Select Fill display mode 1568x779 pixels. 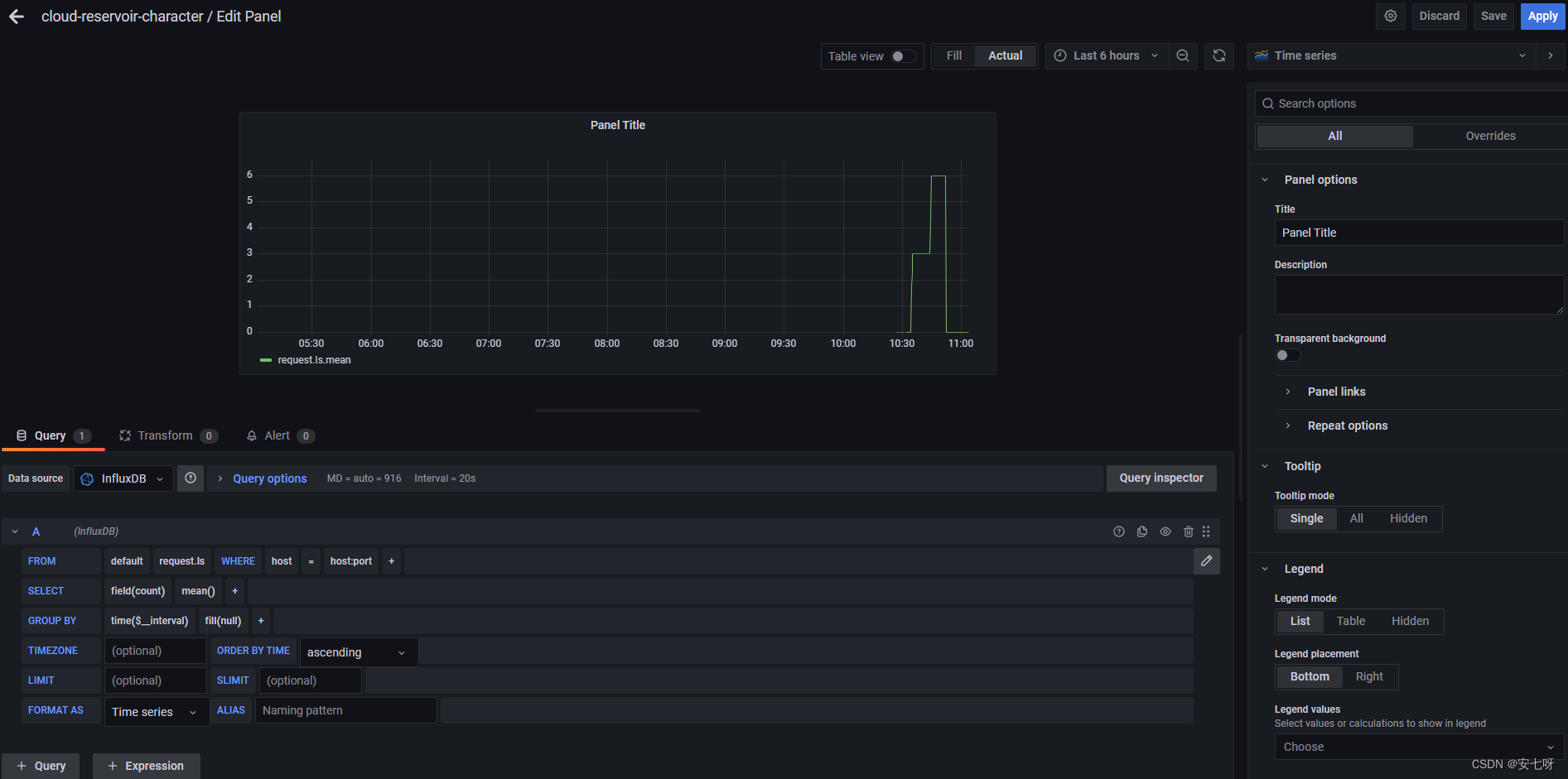click(954, 55)
